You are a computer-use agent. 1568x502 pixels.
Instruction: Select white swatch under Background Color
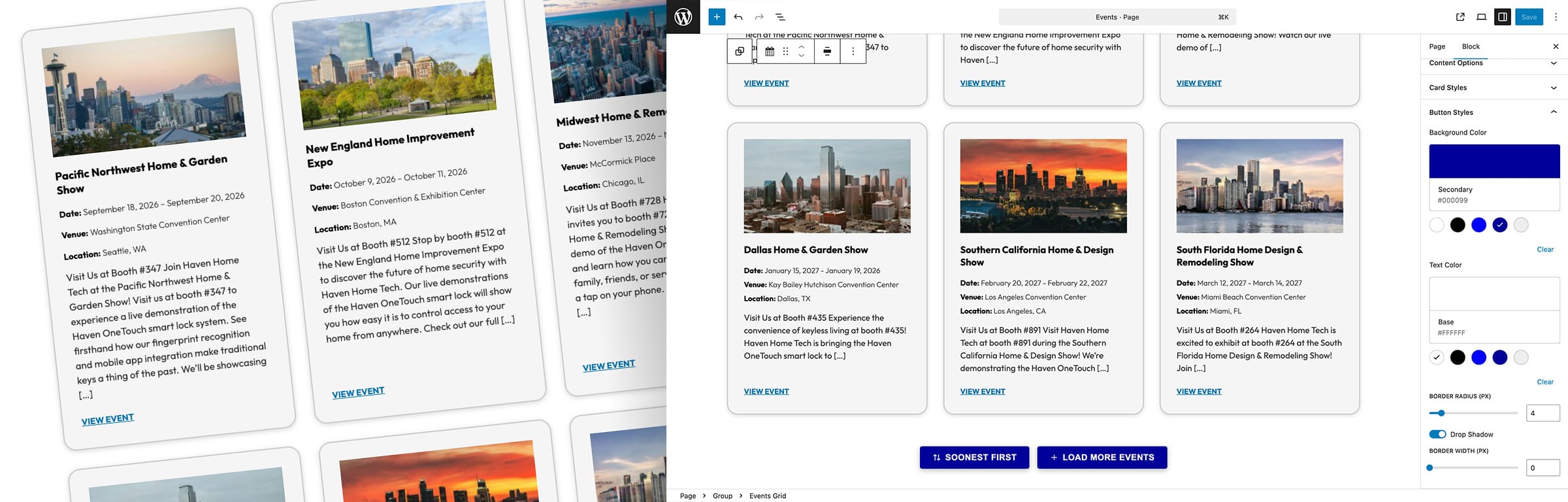coord(1437,225)
